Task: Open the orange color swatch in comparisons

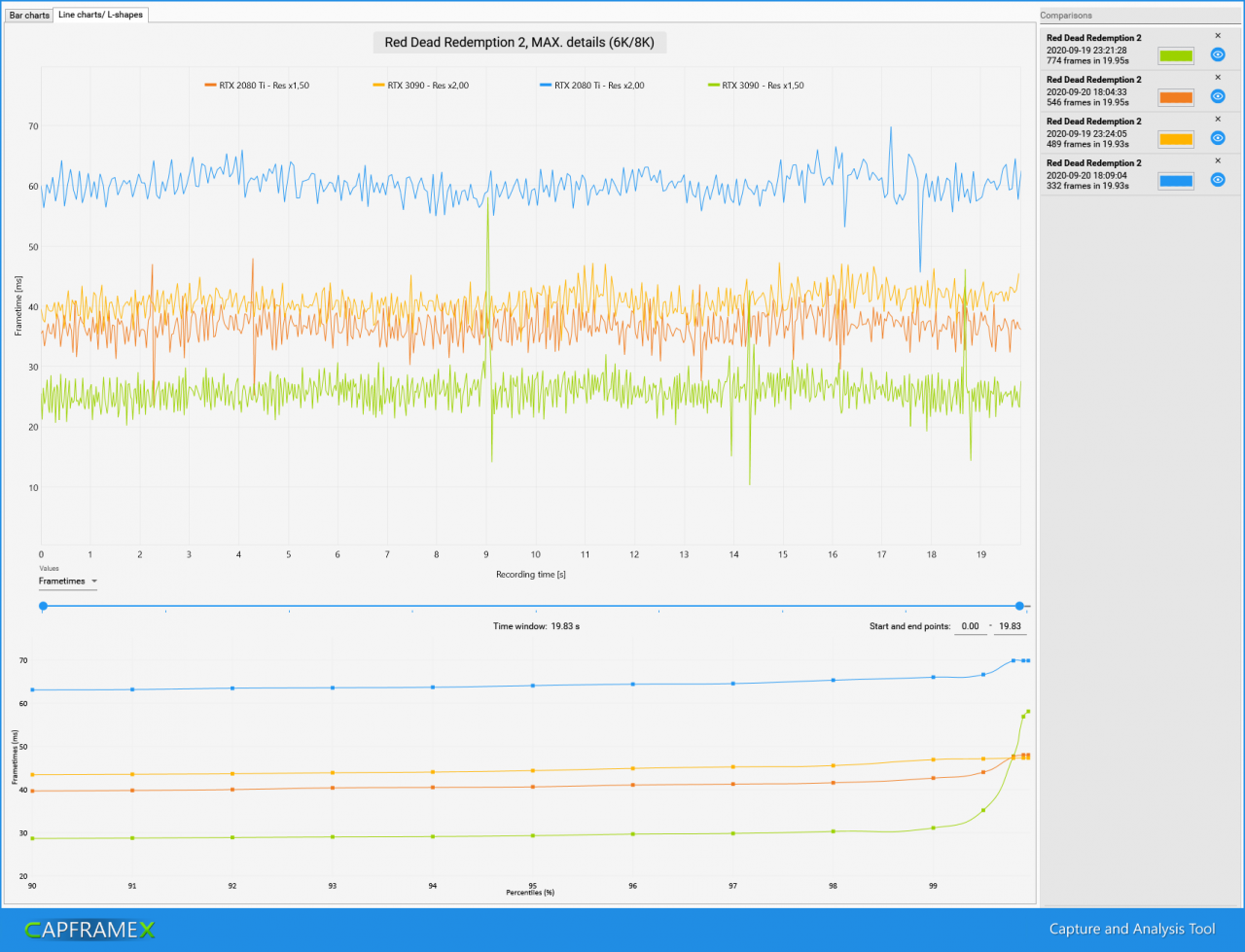Action: 1175,97
